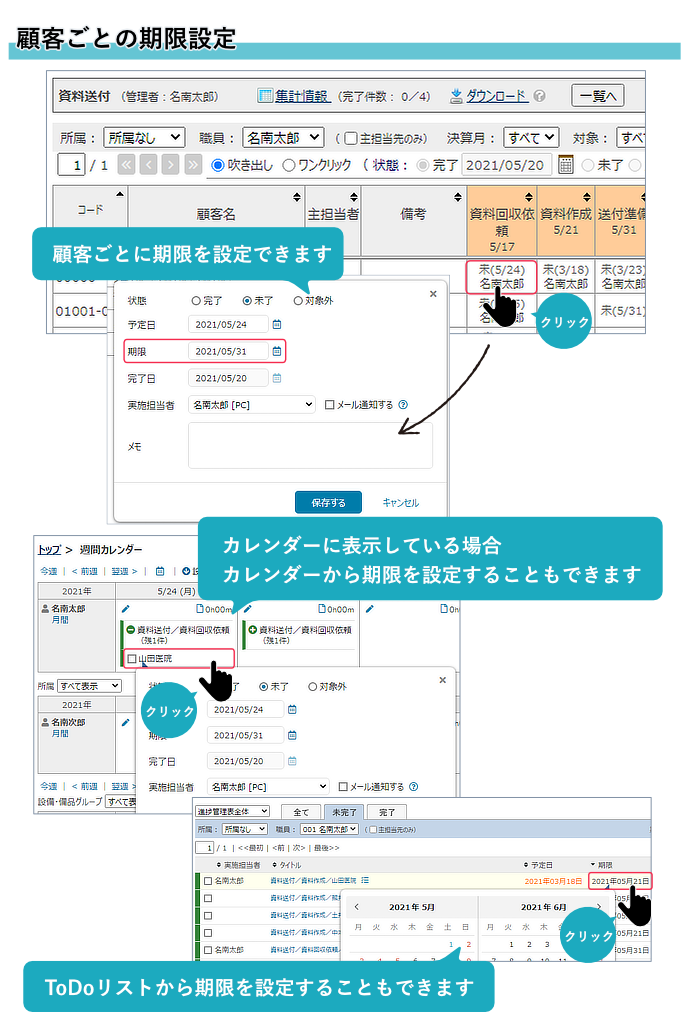Check the 山田医院 checkbox in weekly calendar
The image size is (700, 1026).
[x=132, y=659]
